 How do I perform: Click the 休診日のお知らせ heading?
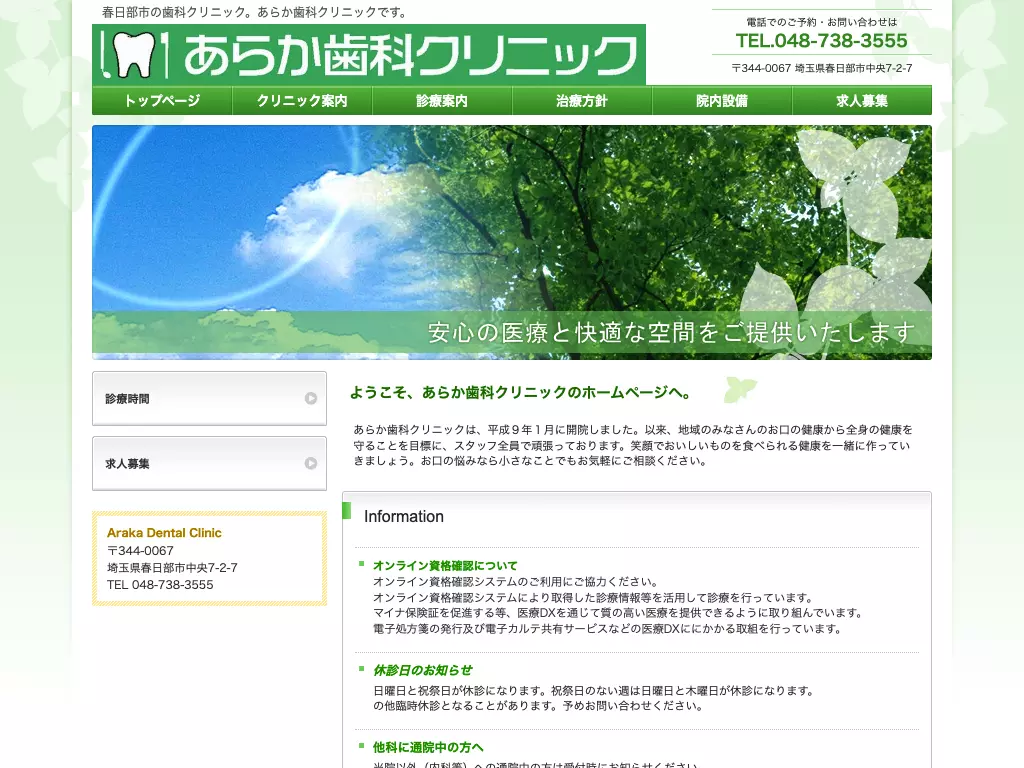423,670
